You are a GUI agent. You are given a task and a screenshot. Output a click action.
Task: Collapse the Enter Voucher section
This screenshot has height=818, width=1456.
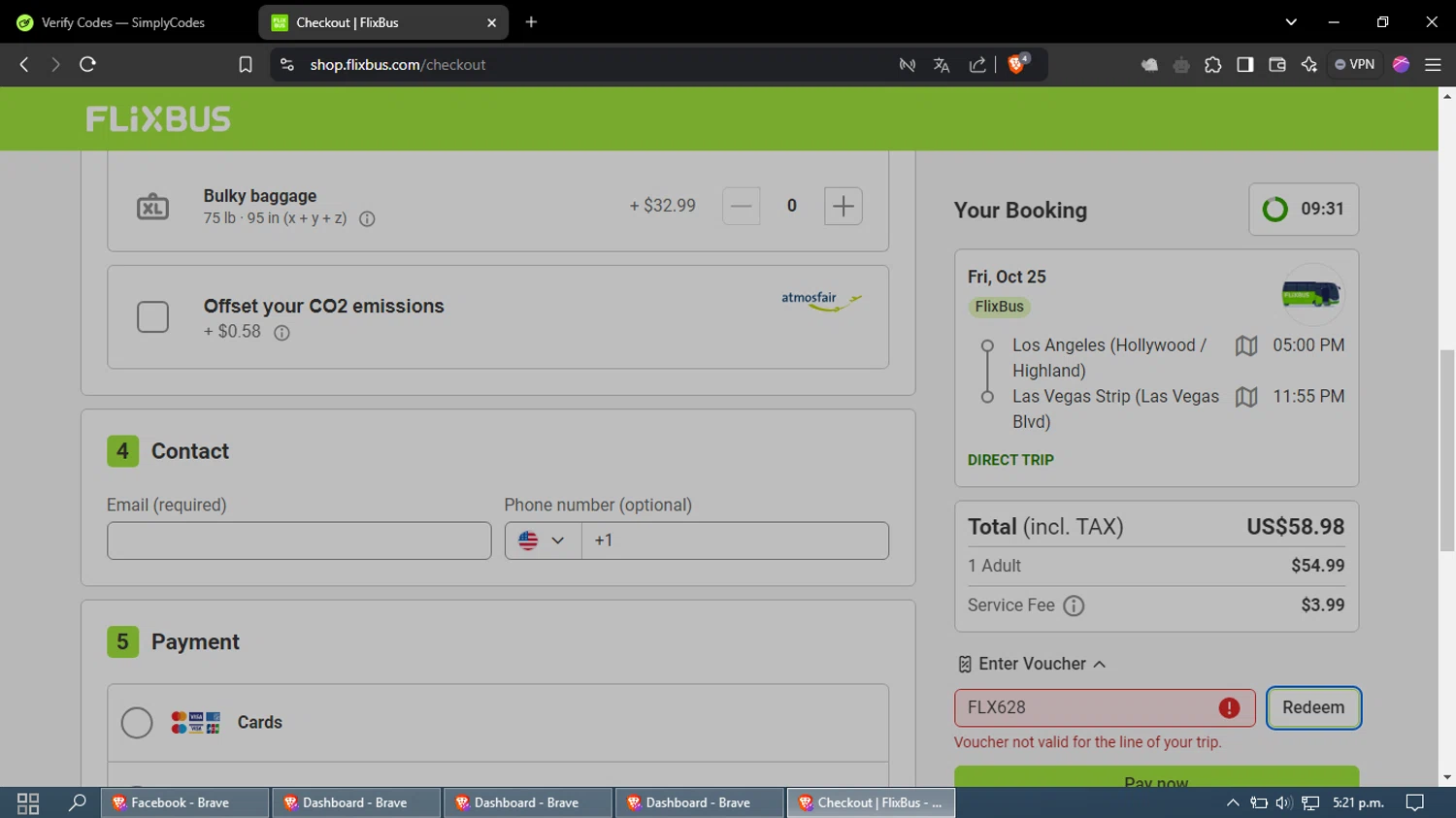[x=1032, y=664]
